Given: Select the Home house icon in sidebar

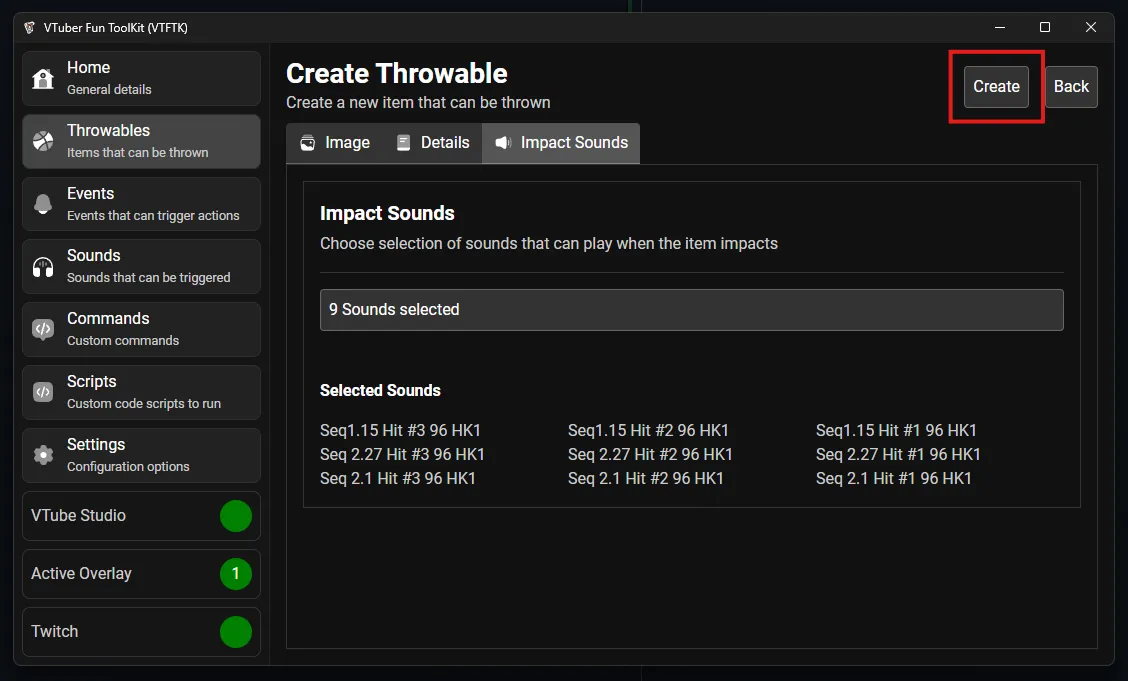Looking at the screenshot, I should (x=42, y=77).
